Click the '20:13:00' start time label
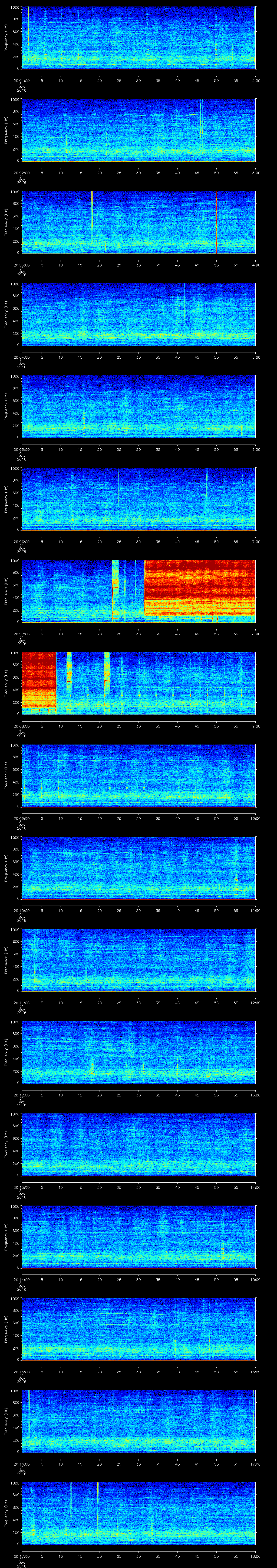 [21, 1187]
